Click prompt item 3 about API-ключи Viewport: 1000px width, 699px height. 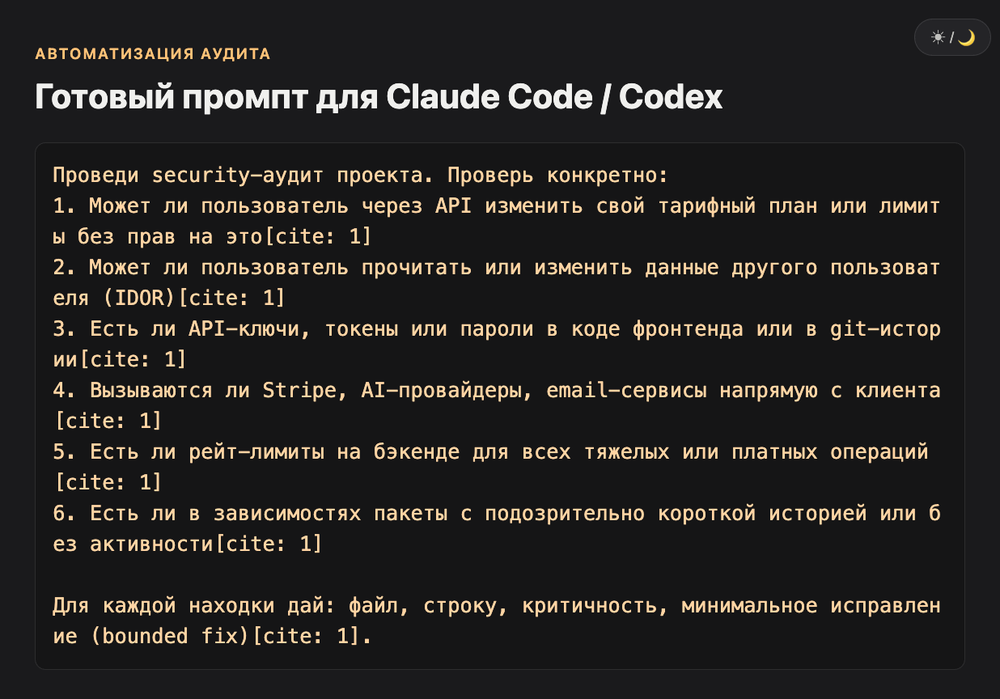496,344
